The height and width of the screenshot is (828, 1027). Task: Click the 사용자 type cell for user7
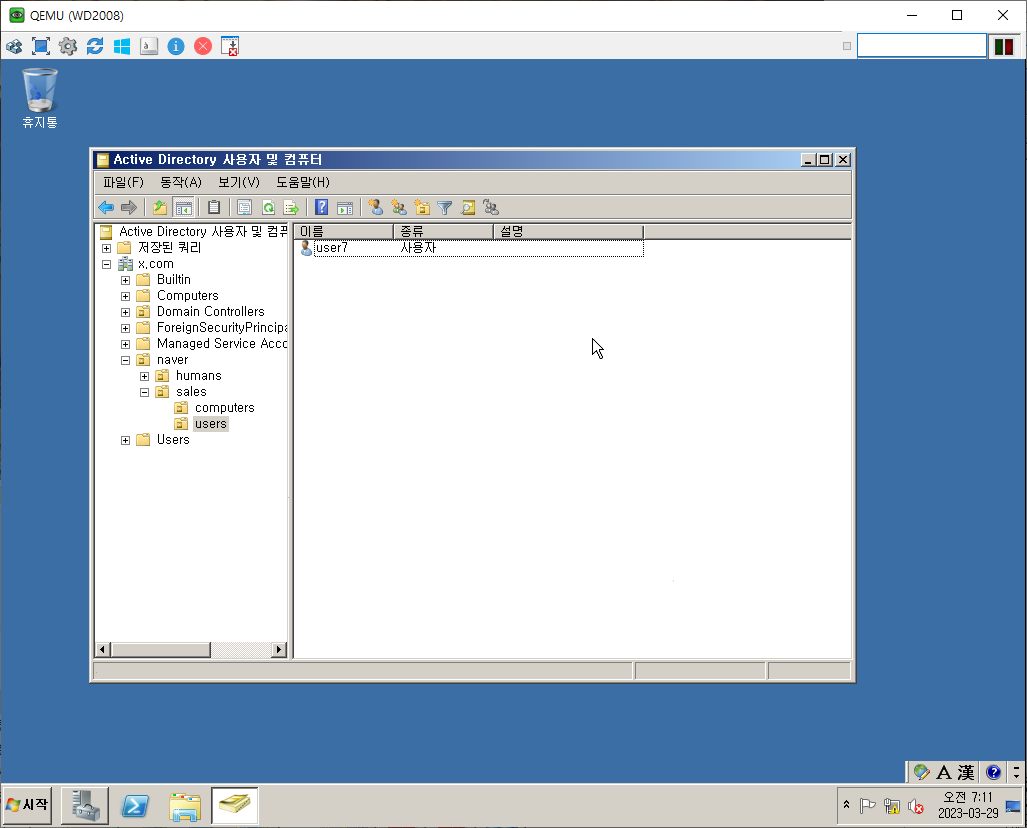tap(418, 248)
